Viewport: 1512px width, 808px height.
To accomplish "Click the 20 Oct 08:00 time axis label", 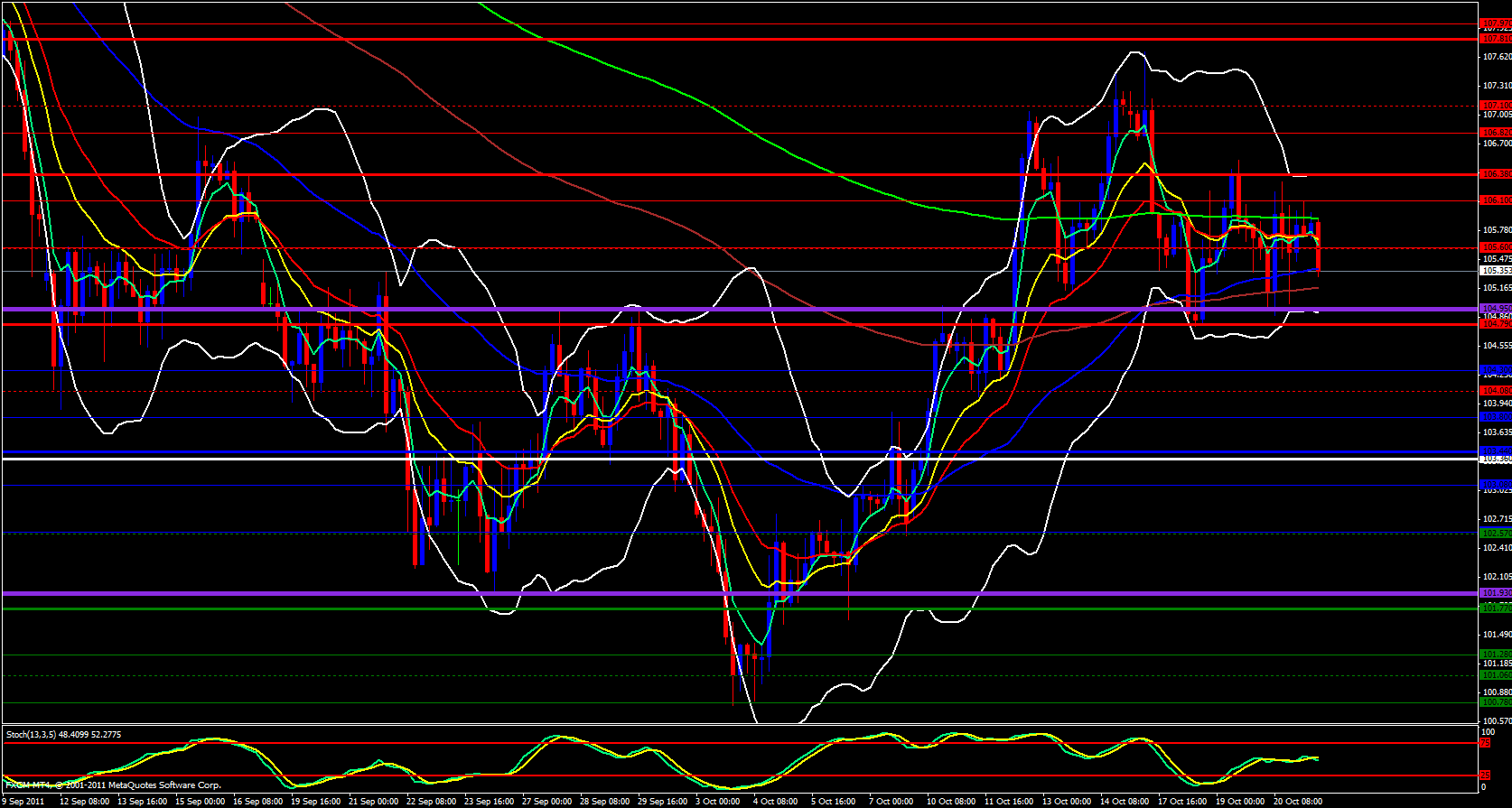I will pyautogui.click(x=1298, y=801).
